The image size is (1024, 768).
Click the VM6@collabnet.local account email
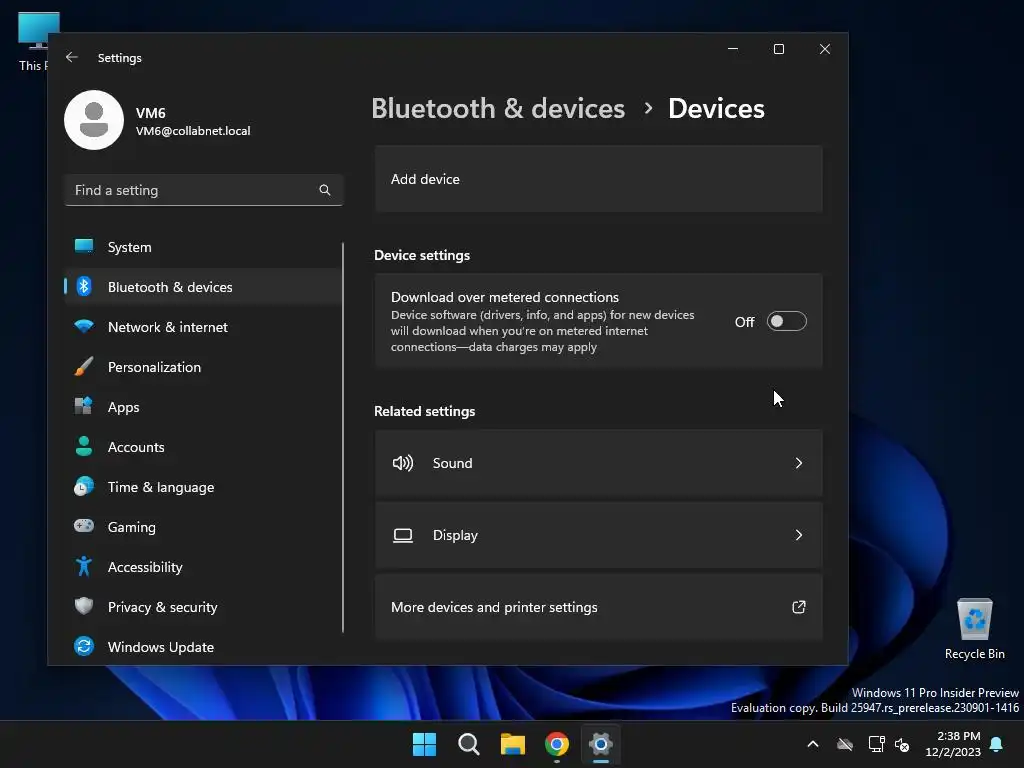click(193, 131)
